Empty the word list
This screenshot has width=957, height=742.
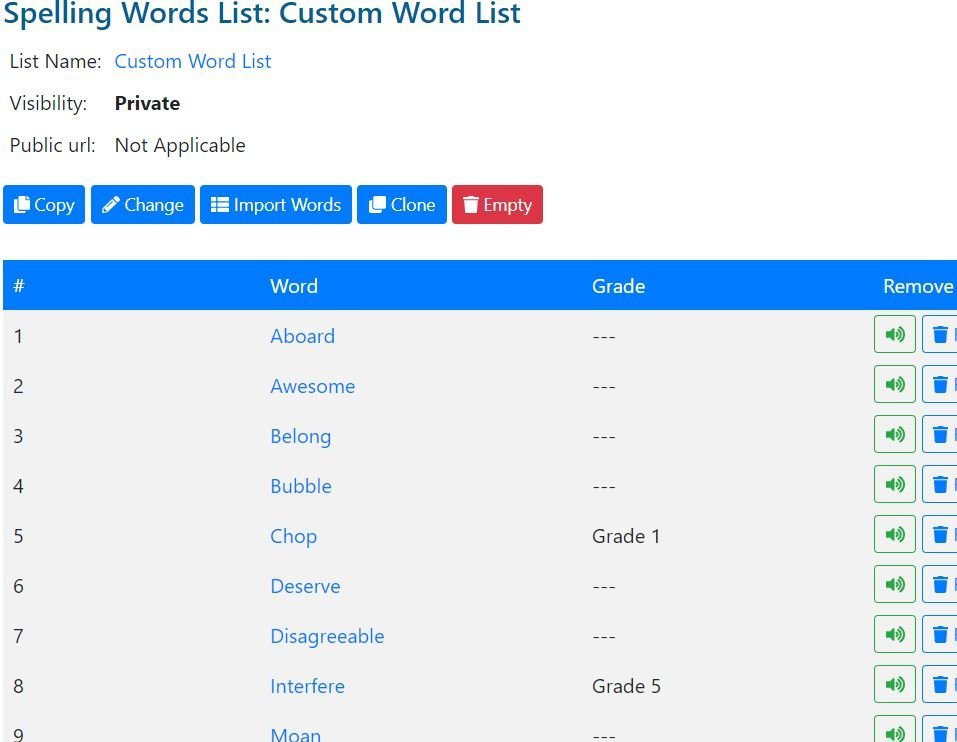(x=497, y=204)
